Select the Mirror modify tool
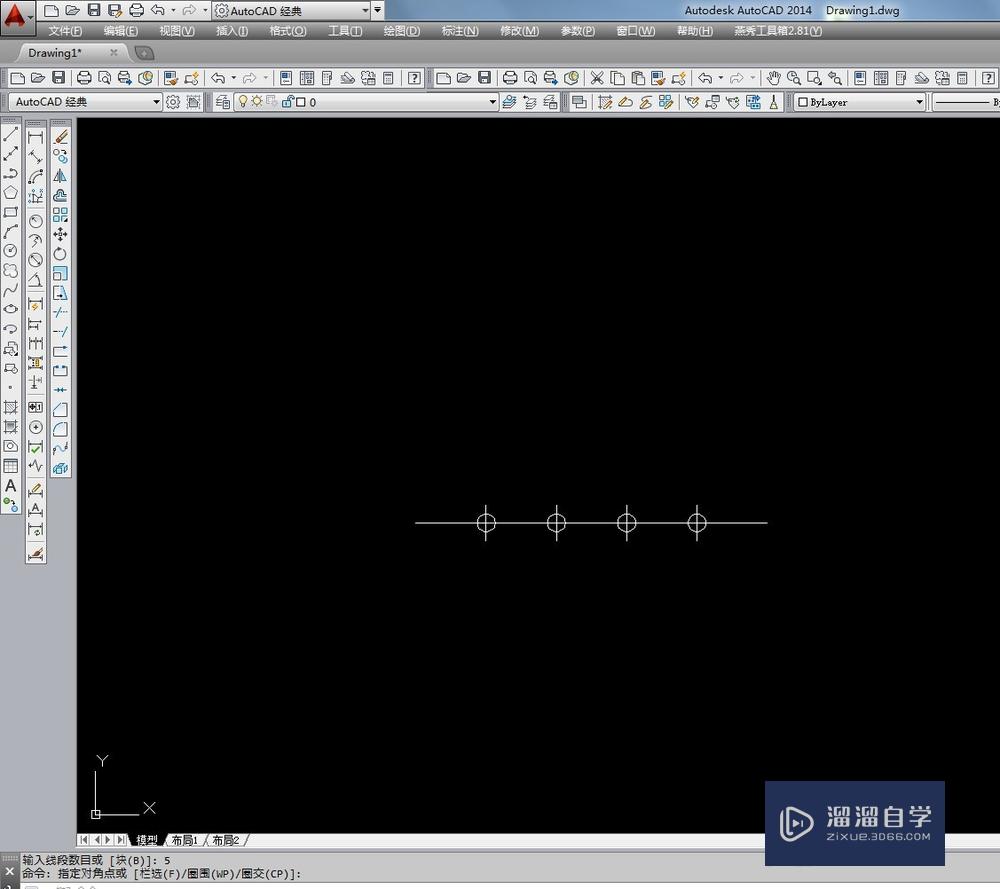 pos(61,176)
